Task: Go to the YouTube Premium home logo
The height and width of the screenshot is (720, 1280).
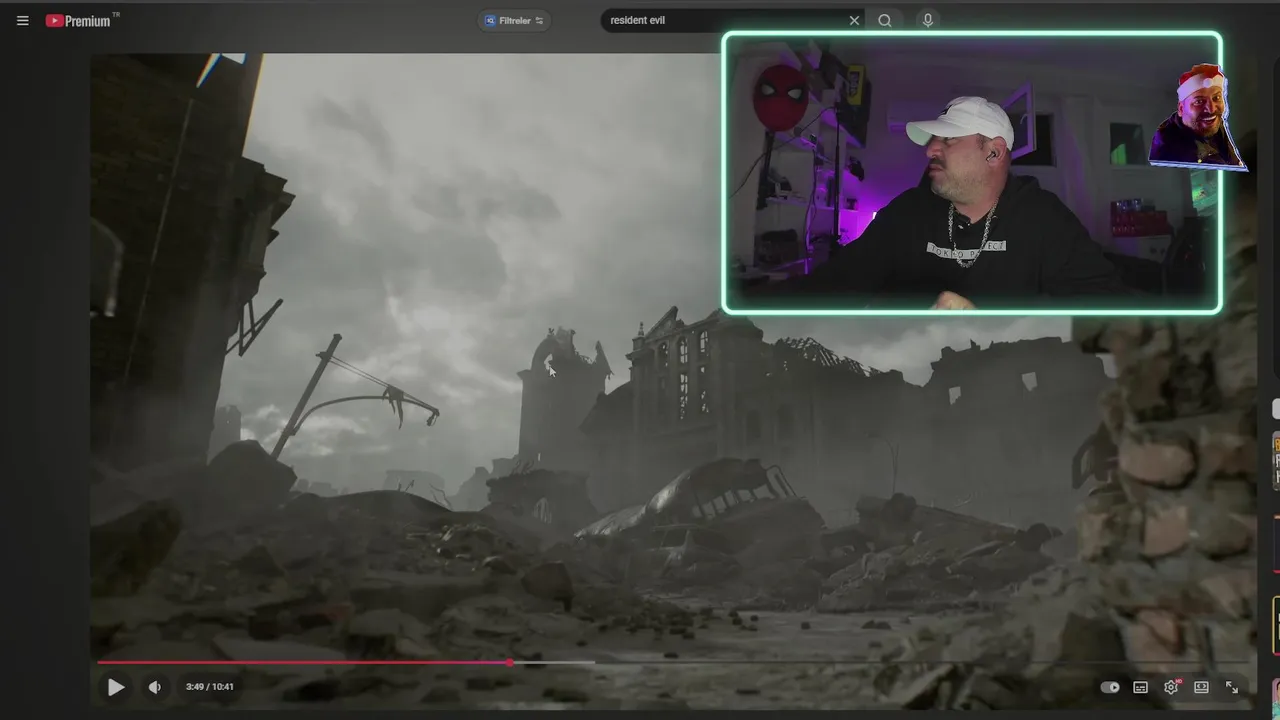Action: point(82,20)
